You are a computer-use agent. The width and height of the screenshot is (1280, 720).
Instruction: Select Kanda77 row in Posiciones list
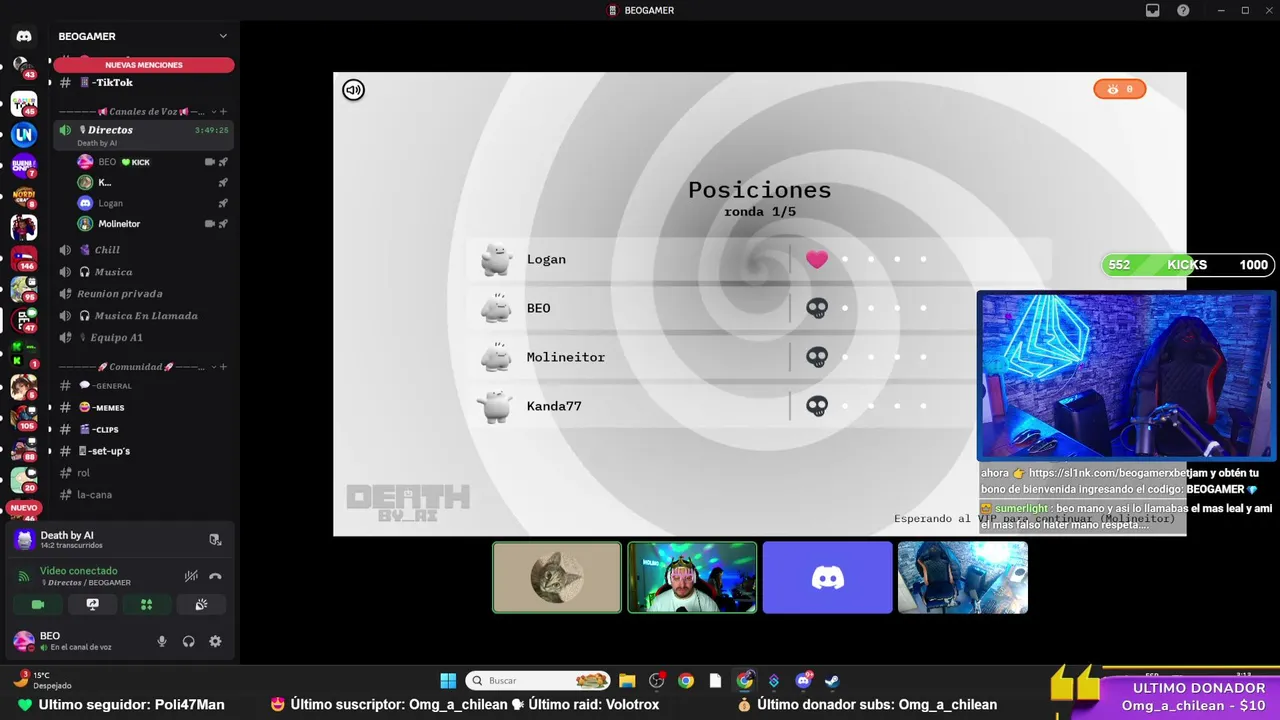pos(760,406)
